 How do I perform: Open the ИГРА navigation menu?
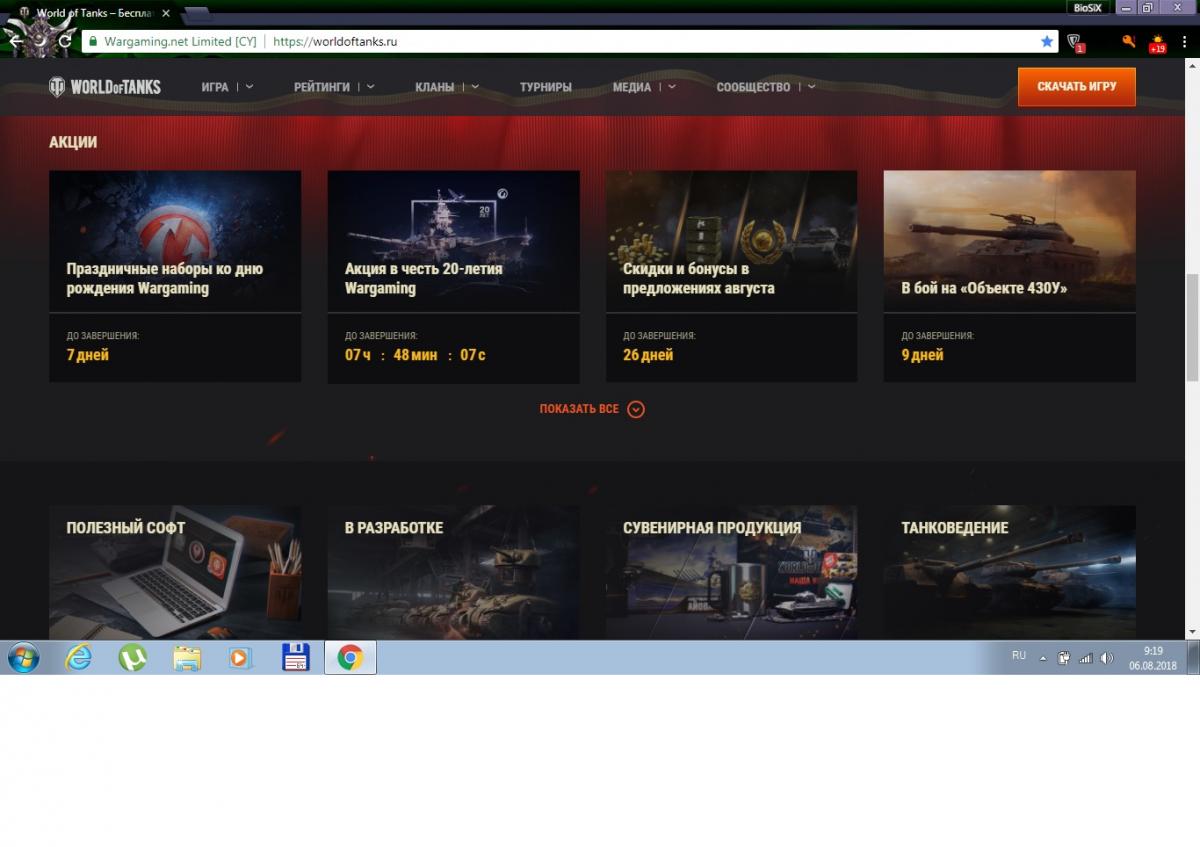coord(215,87)
